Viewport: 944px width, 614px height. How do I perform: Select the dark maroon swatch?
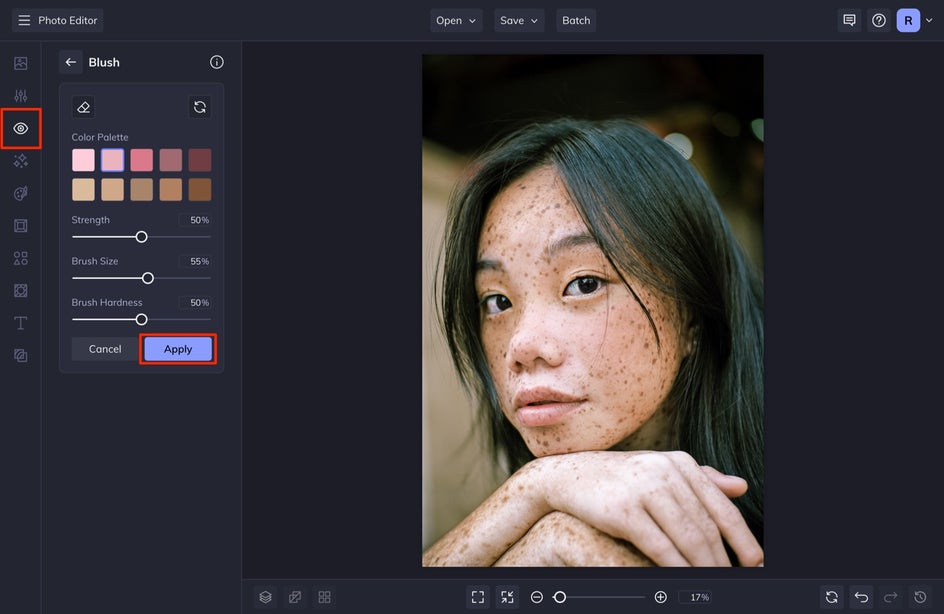click(200, 160)
